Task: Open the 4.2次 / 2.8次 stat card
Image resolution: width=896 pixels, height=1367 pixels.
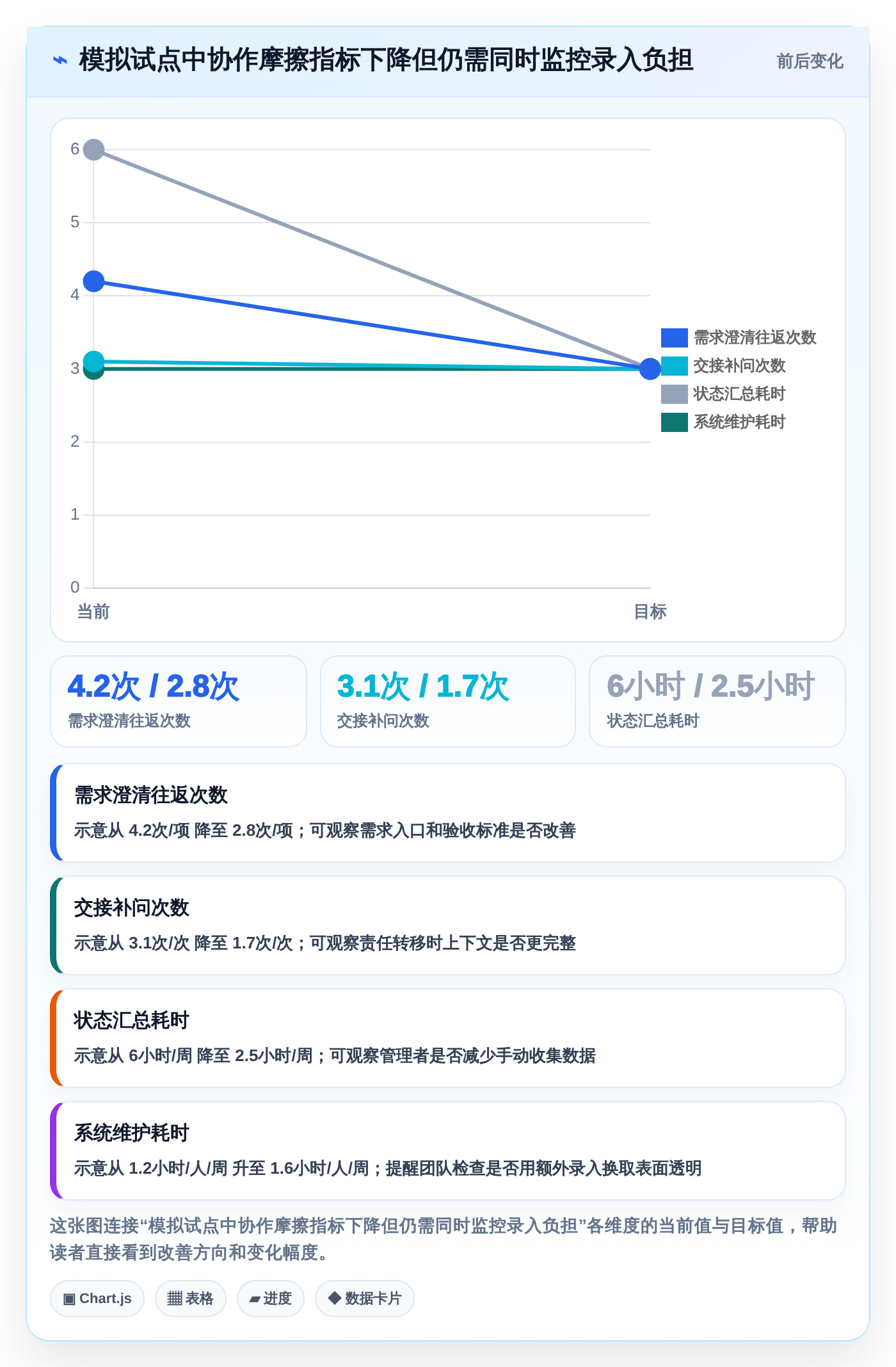Action: 179,701
